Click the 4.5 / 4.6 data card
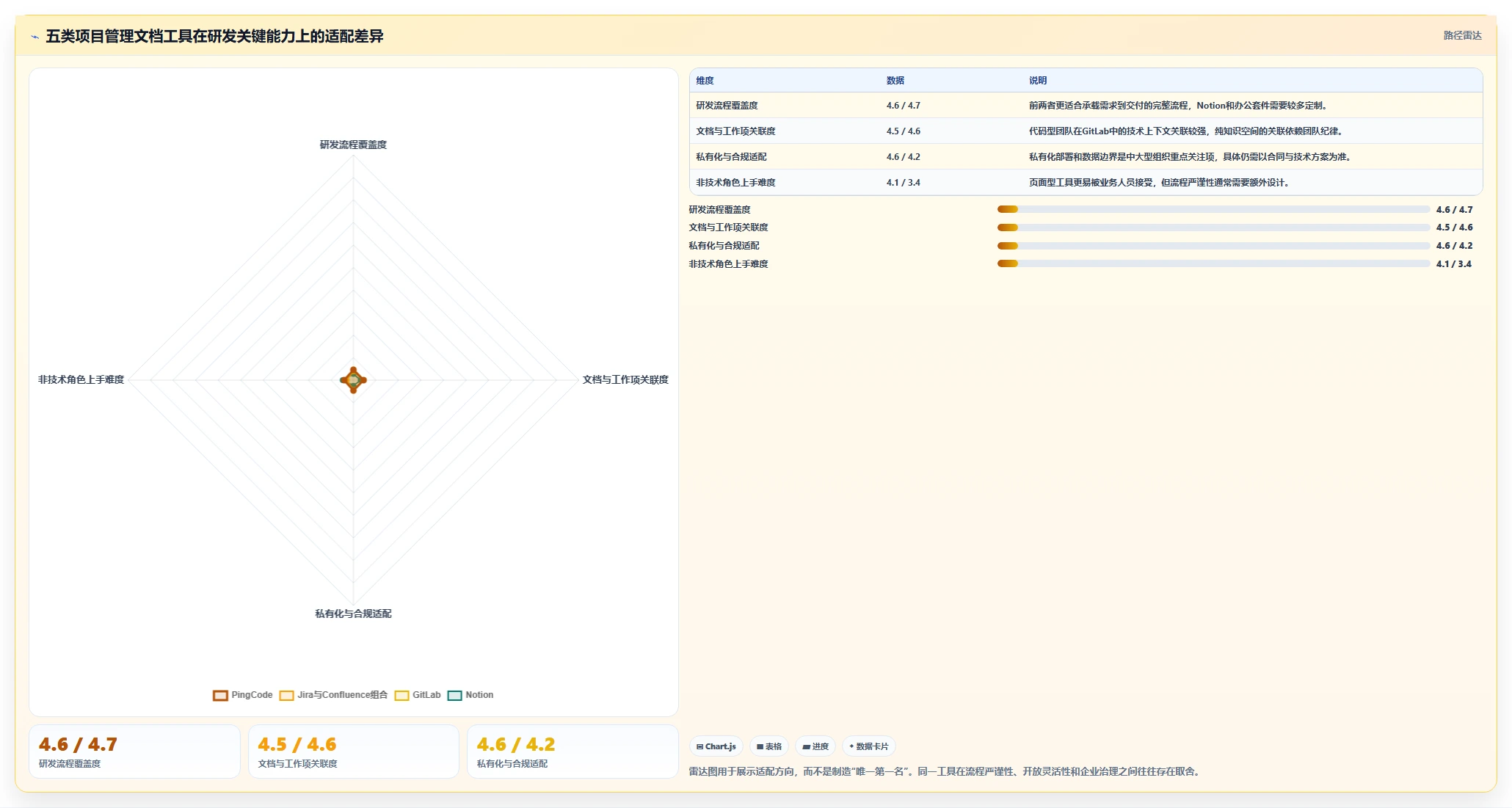The image size is (1512, 808). pos(354,751)
